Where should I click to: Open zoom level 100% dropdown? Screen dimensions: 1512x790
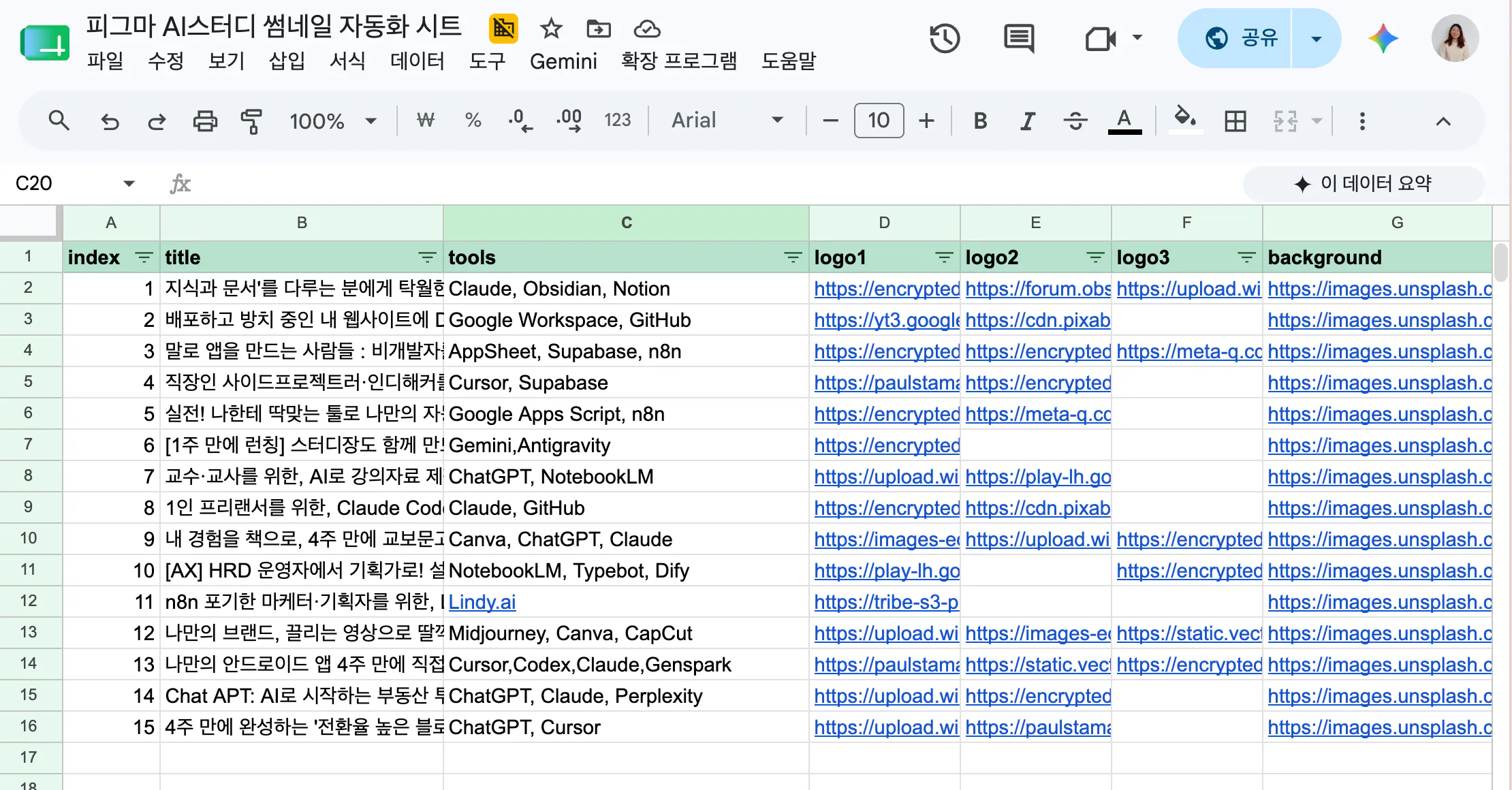point(333,121)
